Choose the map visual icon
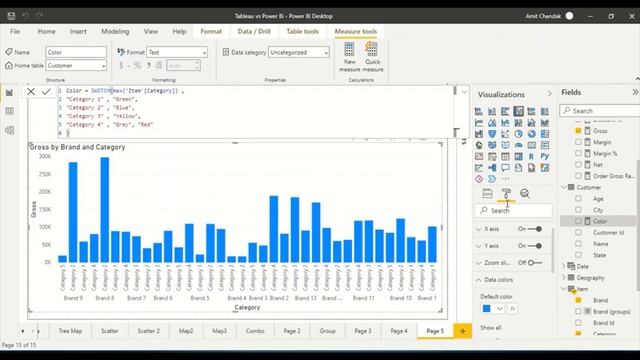 [479, 145]
